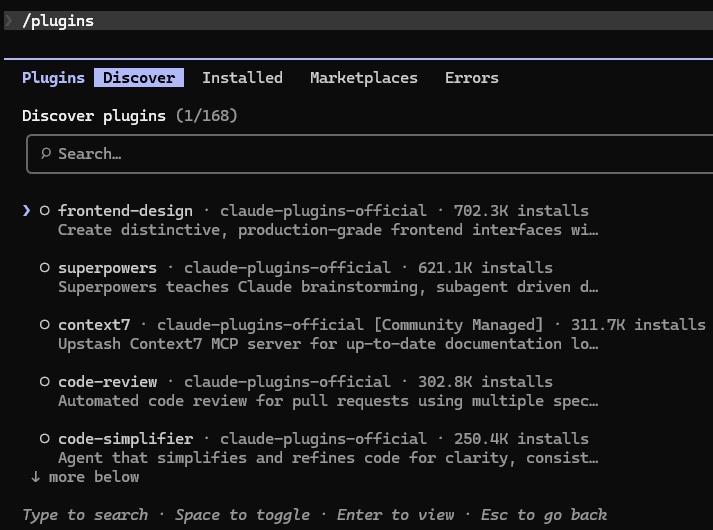Select the frontend-design plugin name
The image size is (713, 530).
126,211
